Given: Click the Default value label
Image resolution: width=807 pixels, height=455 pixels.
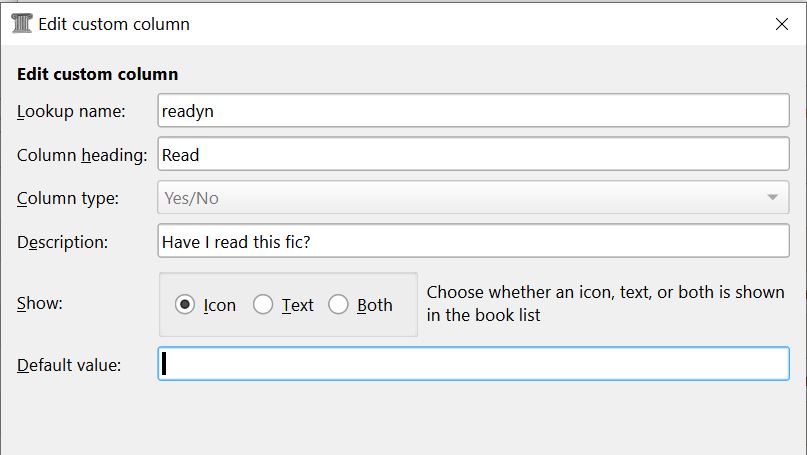Looking at the screenshot, I should coord(69,365).
